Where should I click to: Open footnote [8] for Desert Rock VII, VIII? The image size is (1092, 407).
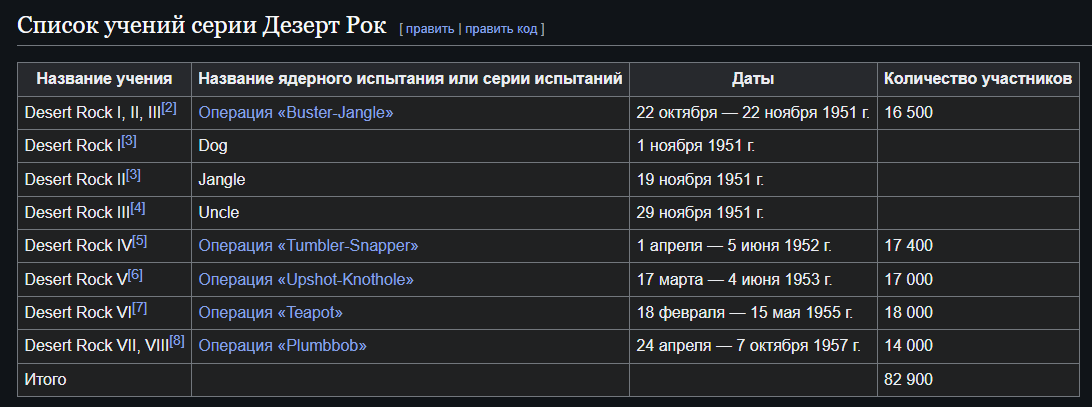[x=177, y=341]
